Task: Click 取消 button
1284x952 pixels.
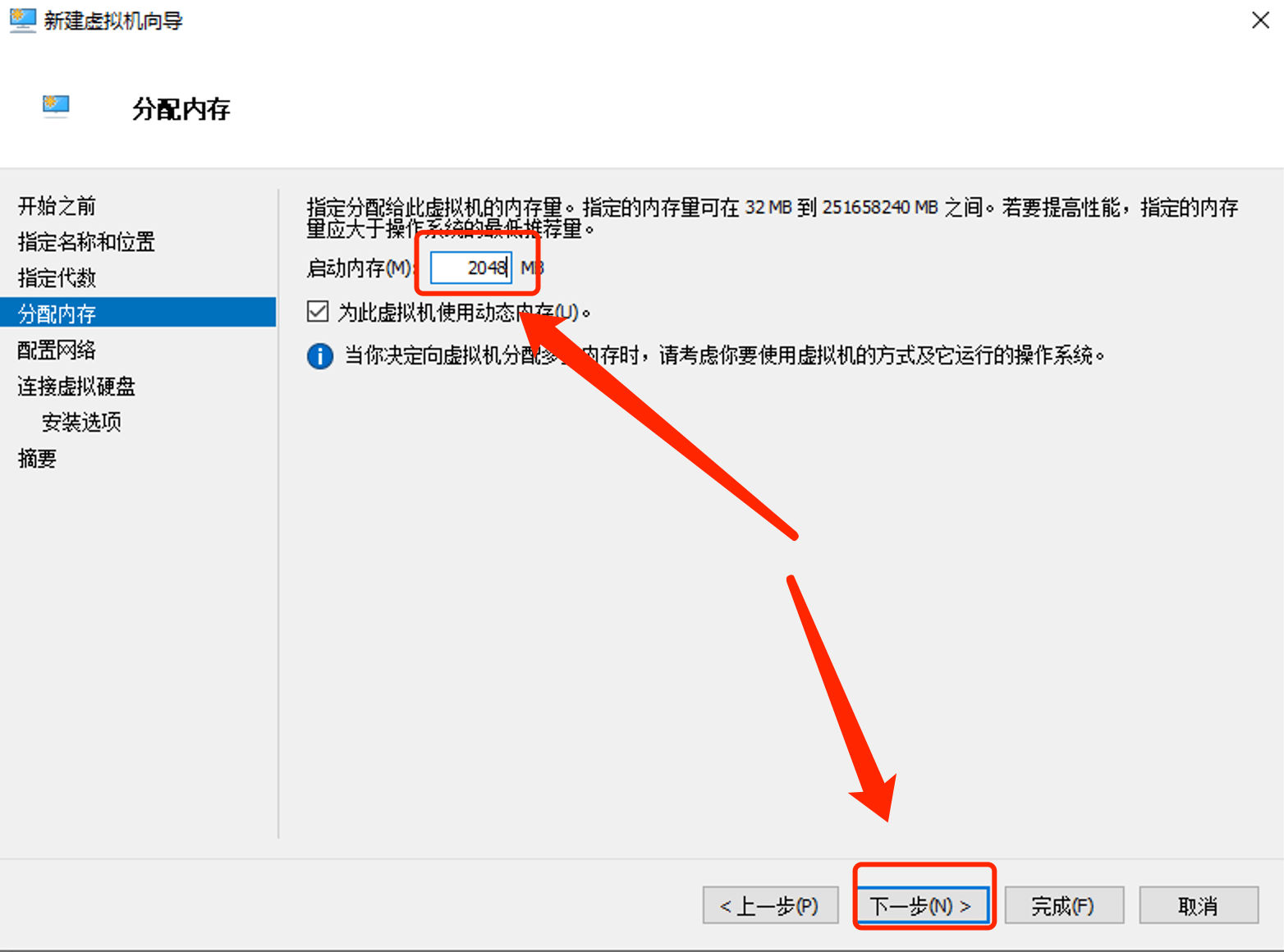Action: (x=1199, y=906)
